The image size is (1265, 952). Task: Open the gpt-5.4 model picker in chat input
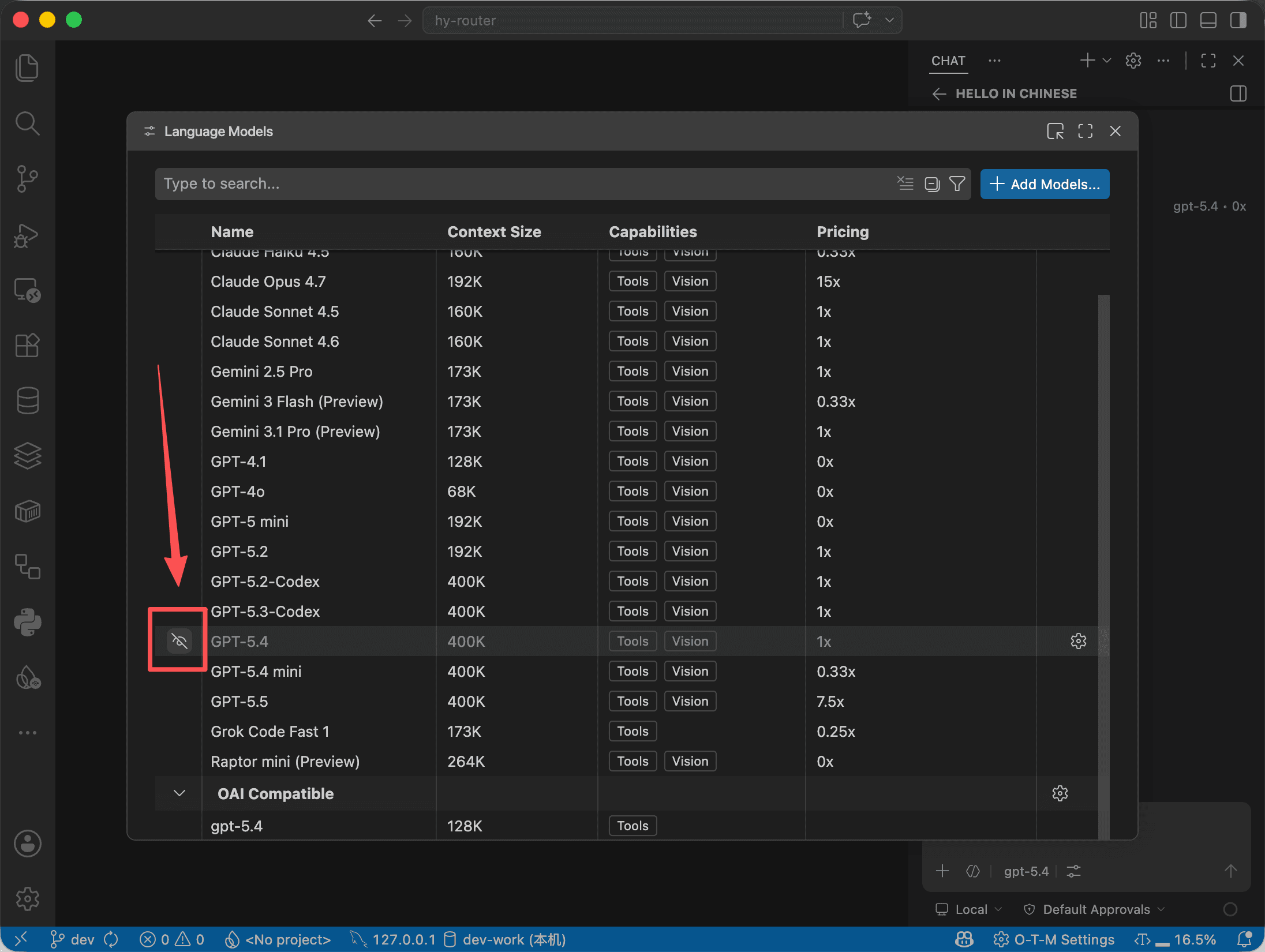click(1026, 871)
